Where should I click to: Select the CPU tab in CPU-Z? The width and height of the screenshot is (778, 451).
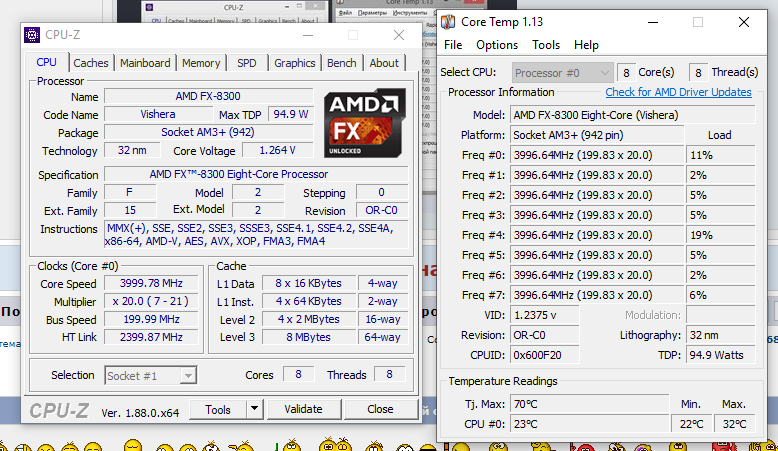(46, 62)
